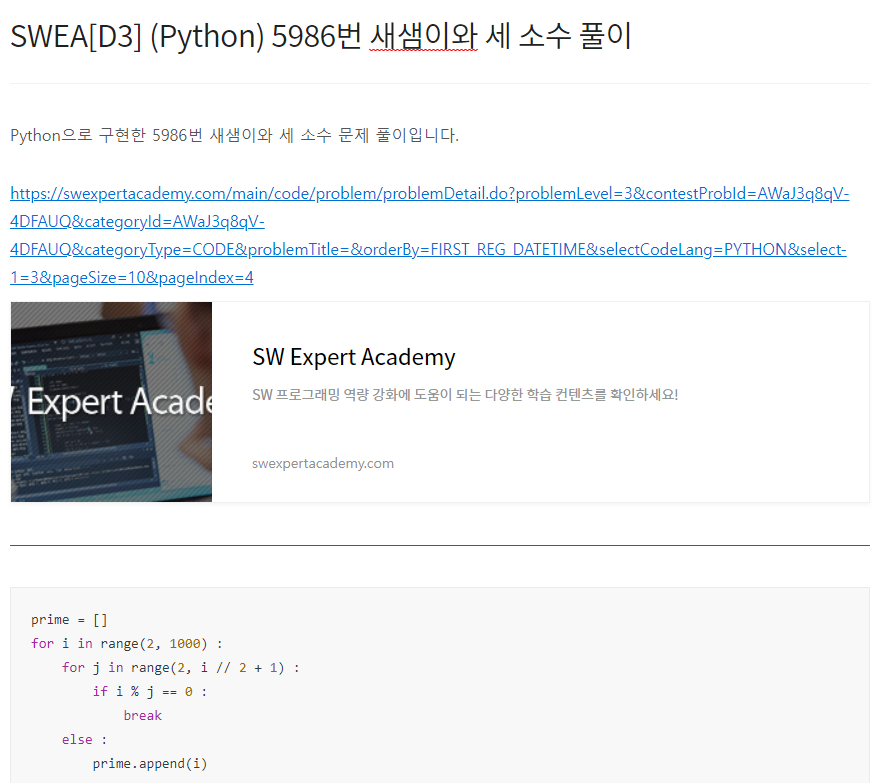Click the code line 'if i % j == 0 :'

click(x=150, y=692)
